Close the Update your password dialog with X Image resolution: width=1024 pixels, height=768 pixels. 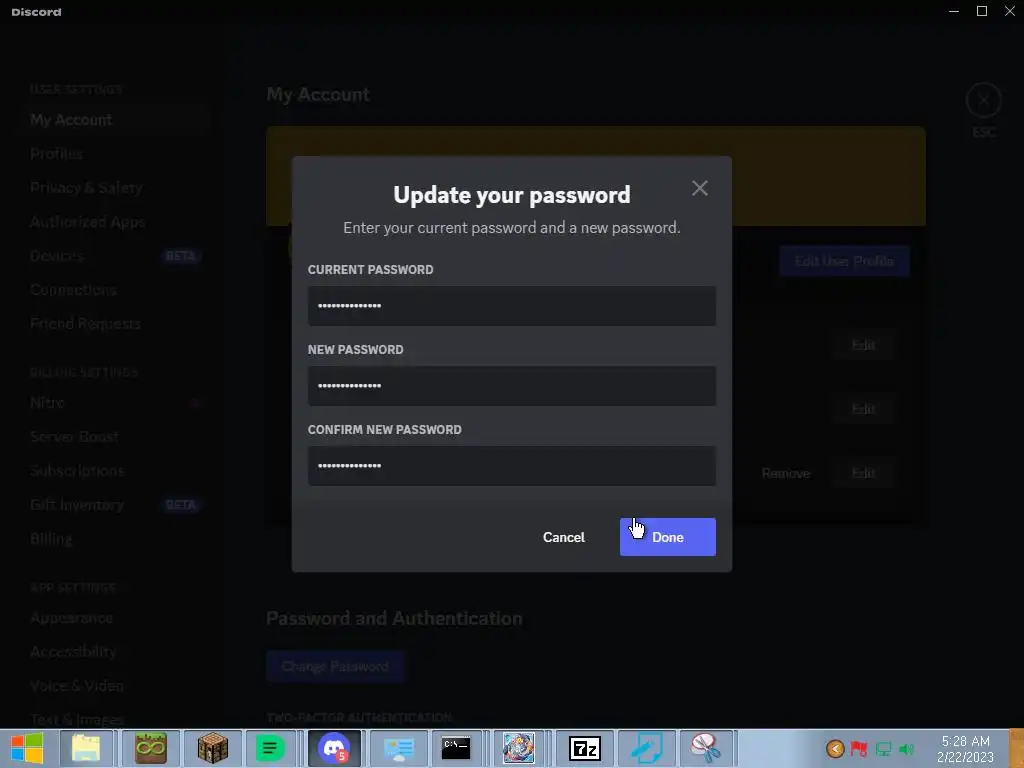pyautogui.click(x=699, y=188)
